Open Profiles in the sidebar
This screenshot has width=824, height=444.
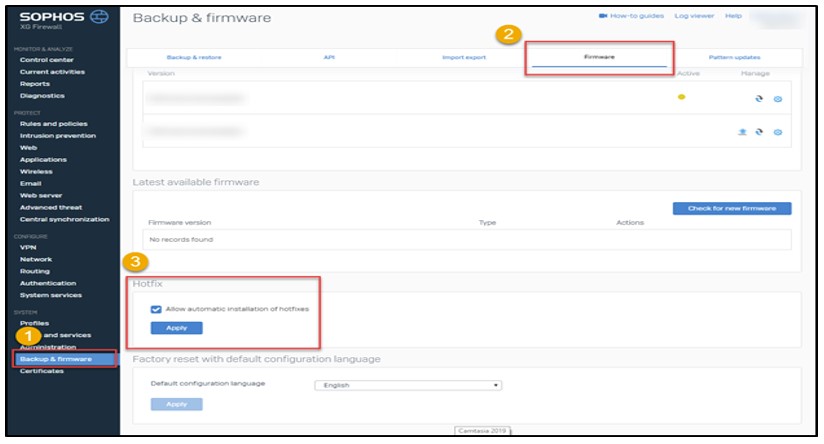[x=34, y=323]
